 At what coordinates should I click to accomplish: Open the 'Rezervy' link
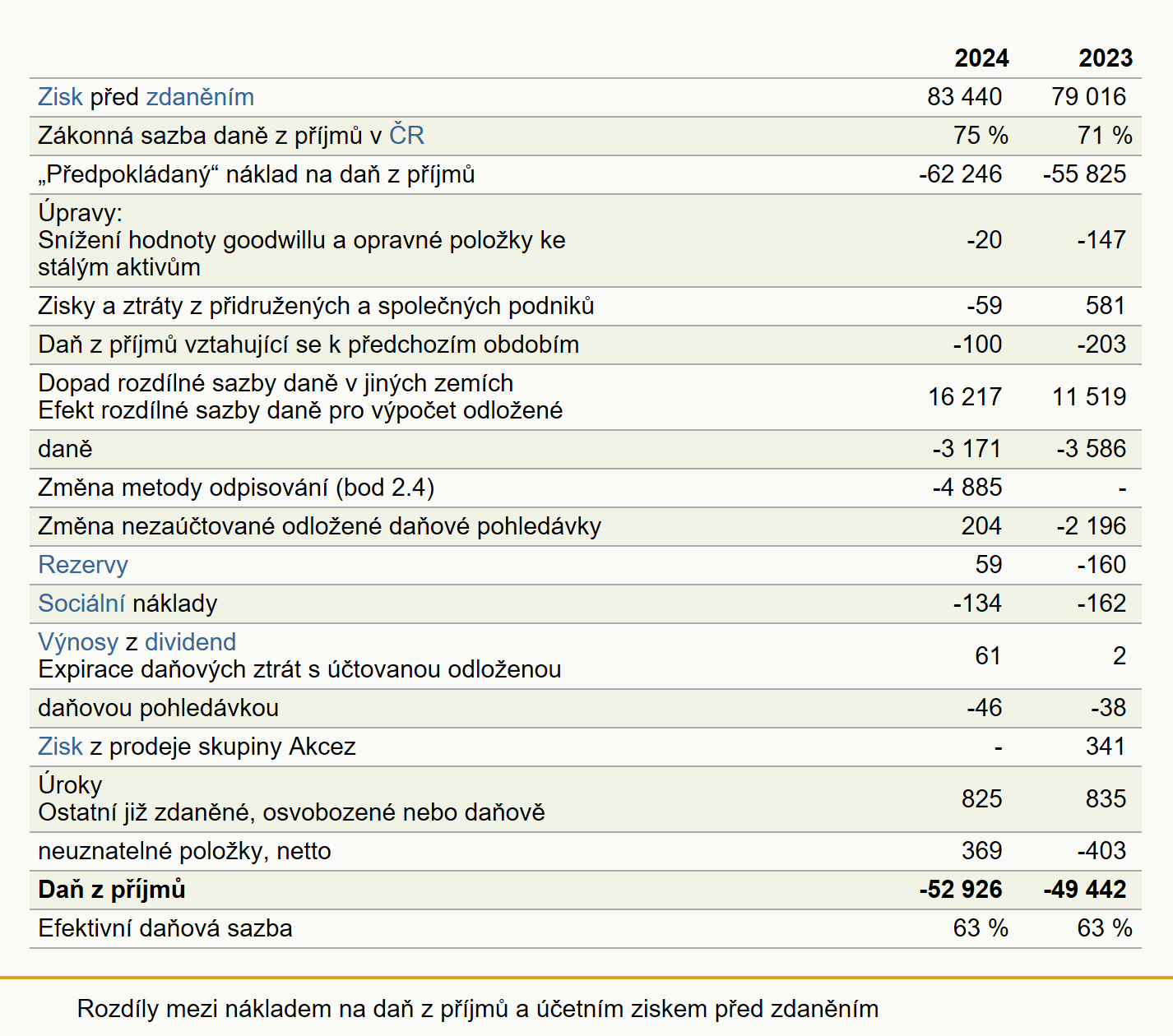(83, 565)
